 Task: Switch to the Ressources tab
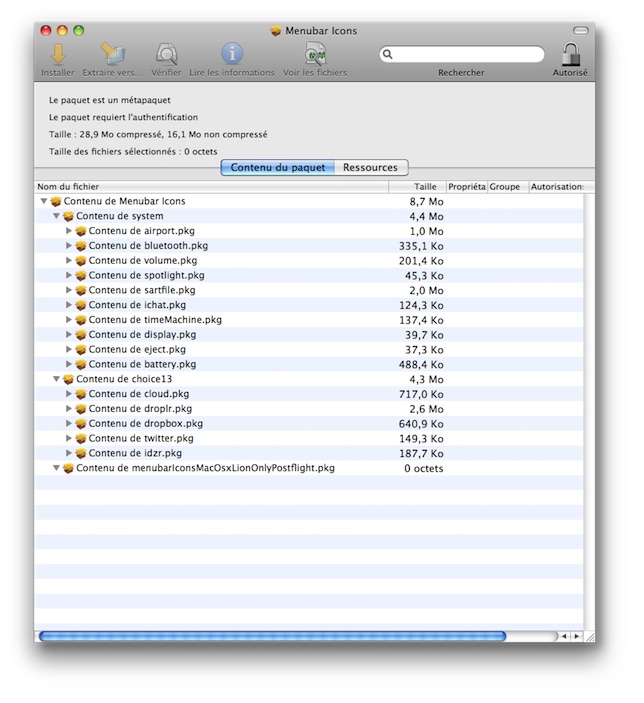[x=370, y=167]
